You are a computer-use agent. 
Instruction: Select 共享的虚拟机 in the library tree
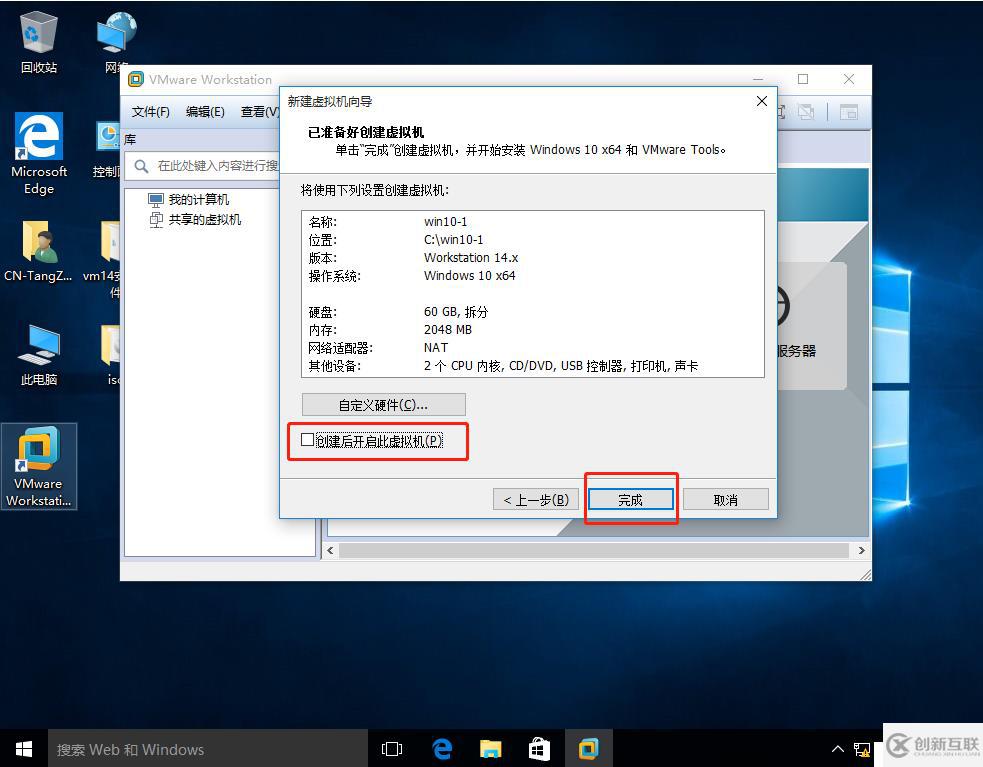[x=204, y=219]
